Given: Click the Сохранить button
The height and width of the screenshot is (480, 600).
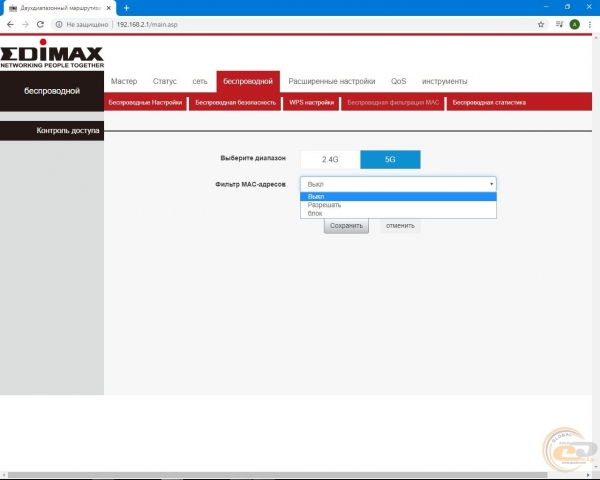Looking at the screenshot, I should coord(346,225).
